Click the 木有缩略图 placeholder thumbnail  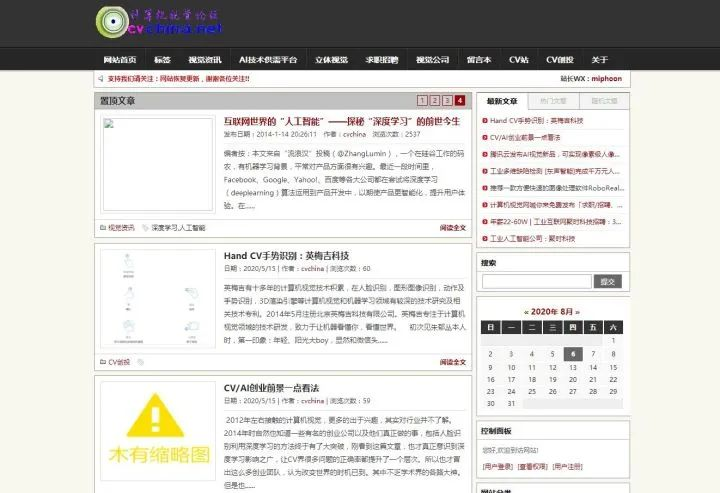pos(158,431)
